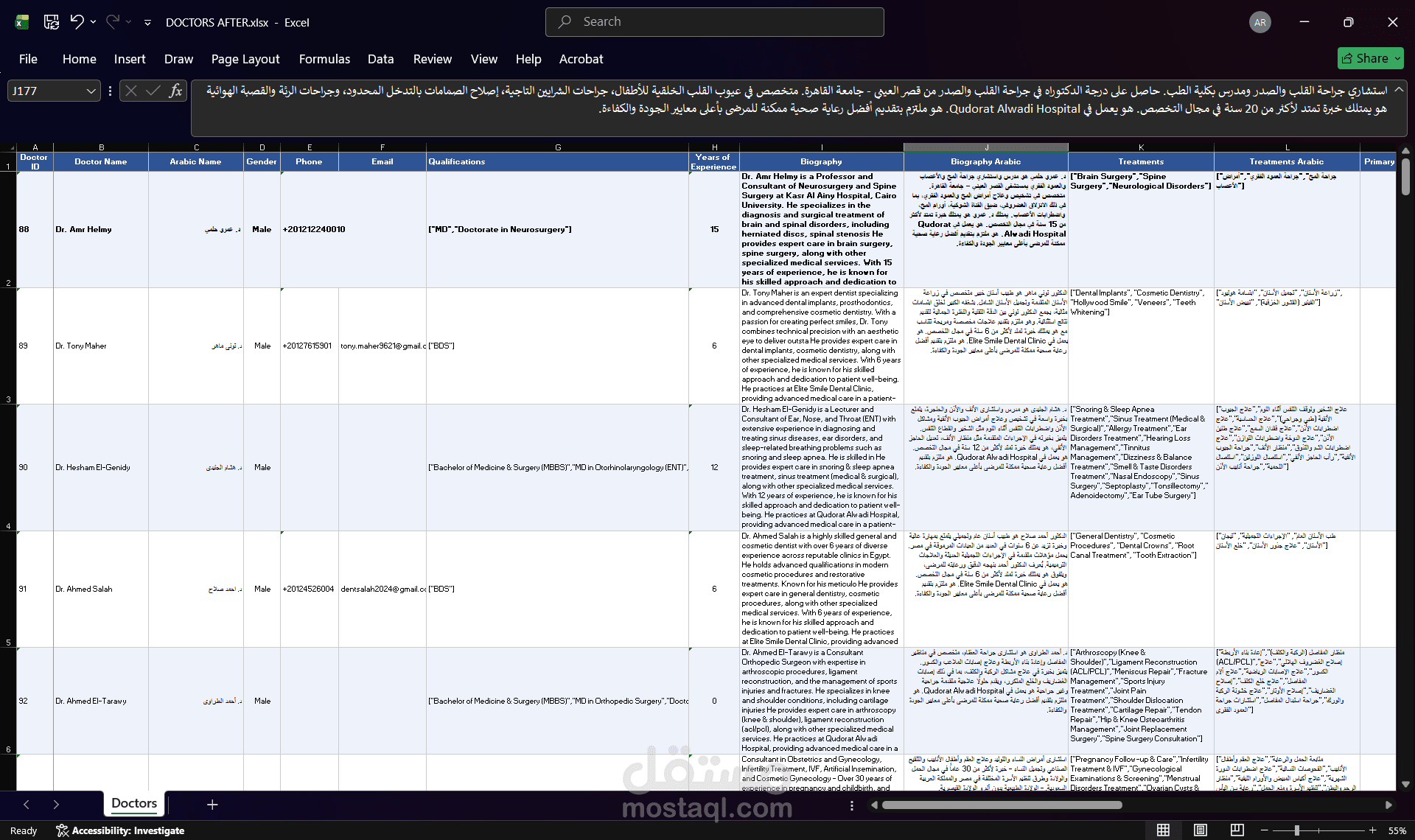Click the AR account avatar
This screenshot has height=840, width=1415.
(x=1260, y=22)
